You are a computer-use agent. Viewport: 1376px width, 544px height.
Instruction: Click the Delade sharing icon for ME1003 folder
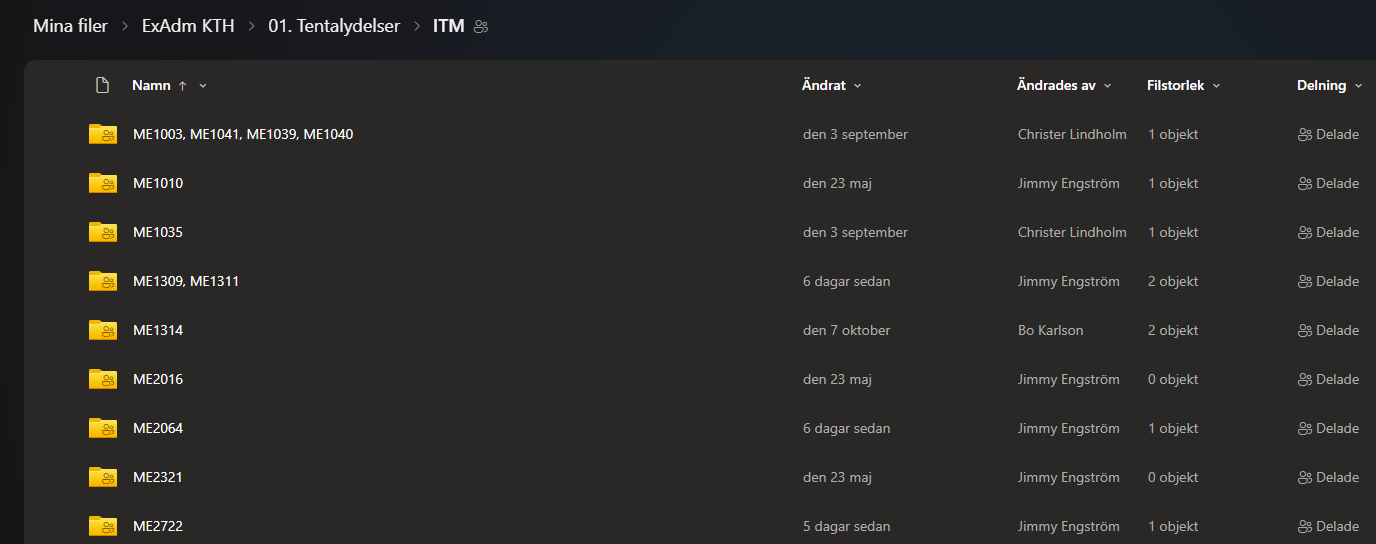pyautogui.click(x=1304, y=135)
